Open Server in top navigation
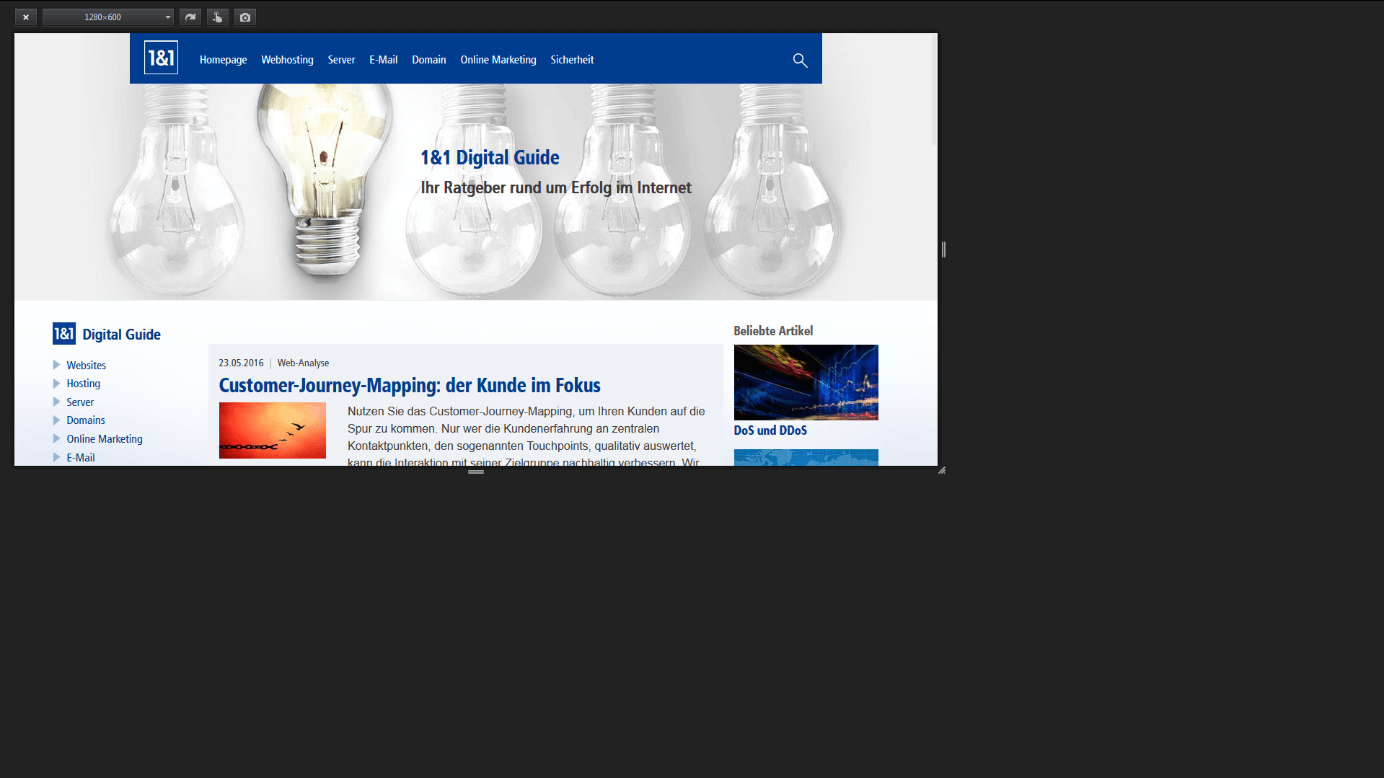This screenshot has height=778, width=1384. (341, 60)
